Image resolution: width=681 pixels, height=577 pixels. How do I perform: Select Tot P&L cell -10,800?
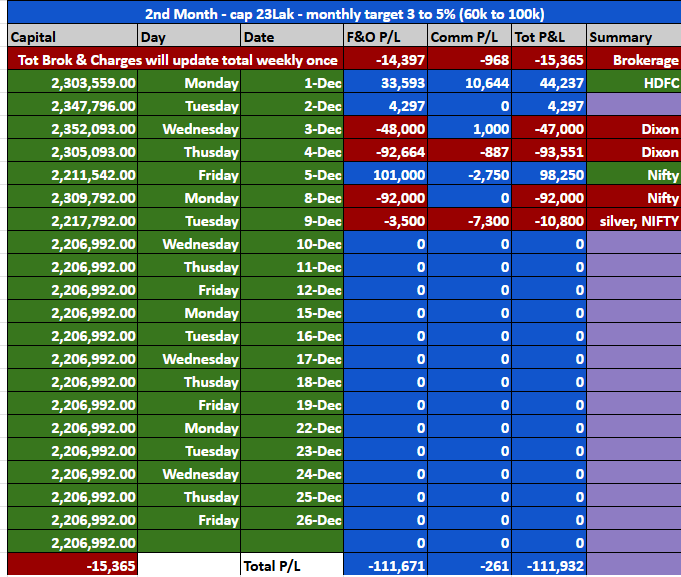coord(549,221)
